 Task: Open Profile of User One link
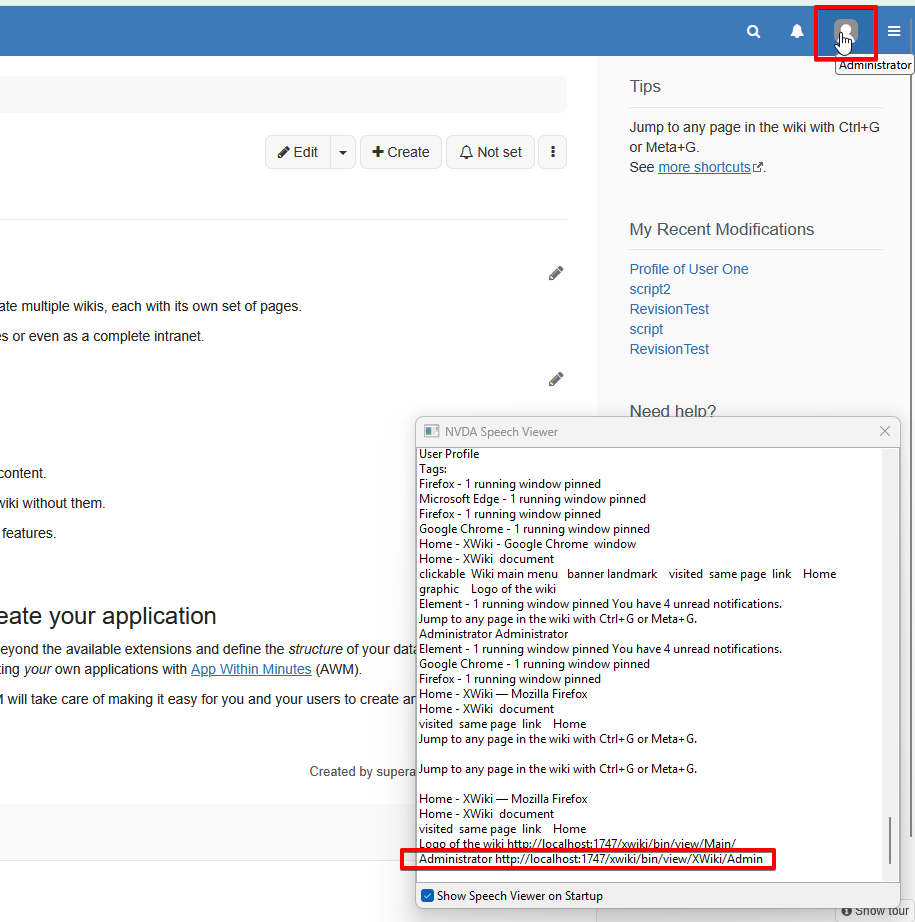pyautogui.click(x=689, y=269)
